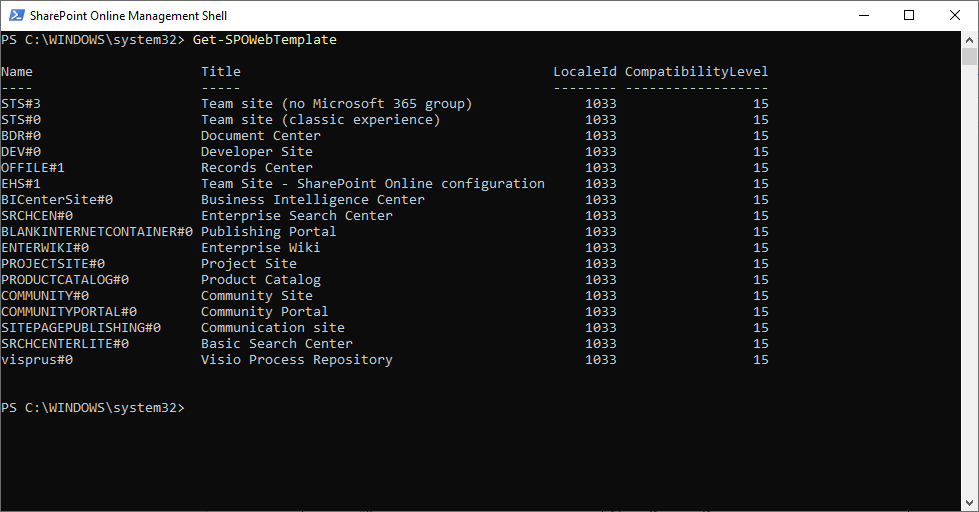Click the 'Enterprise Wiki' title

(260, 248)
